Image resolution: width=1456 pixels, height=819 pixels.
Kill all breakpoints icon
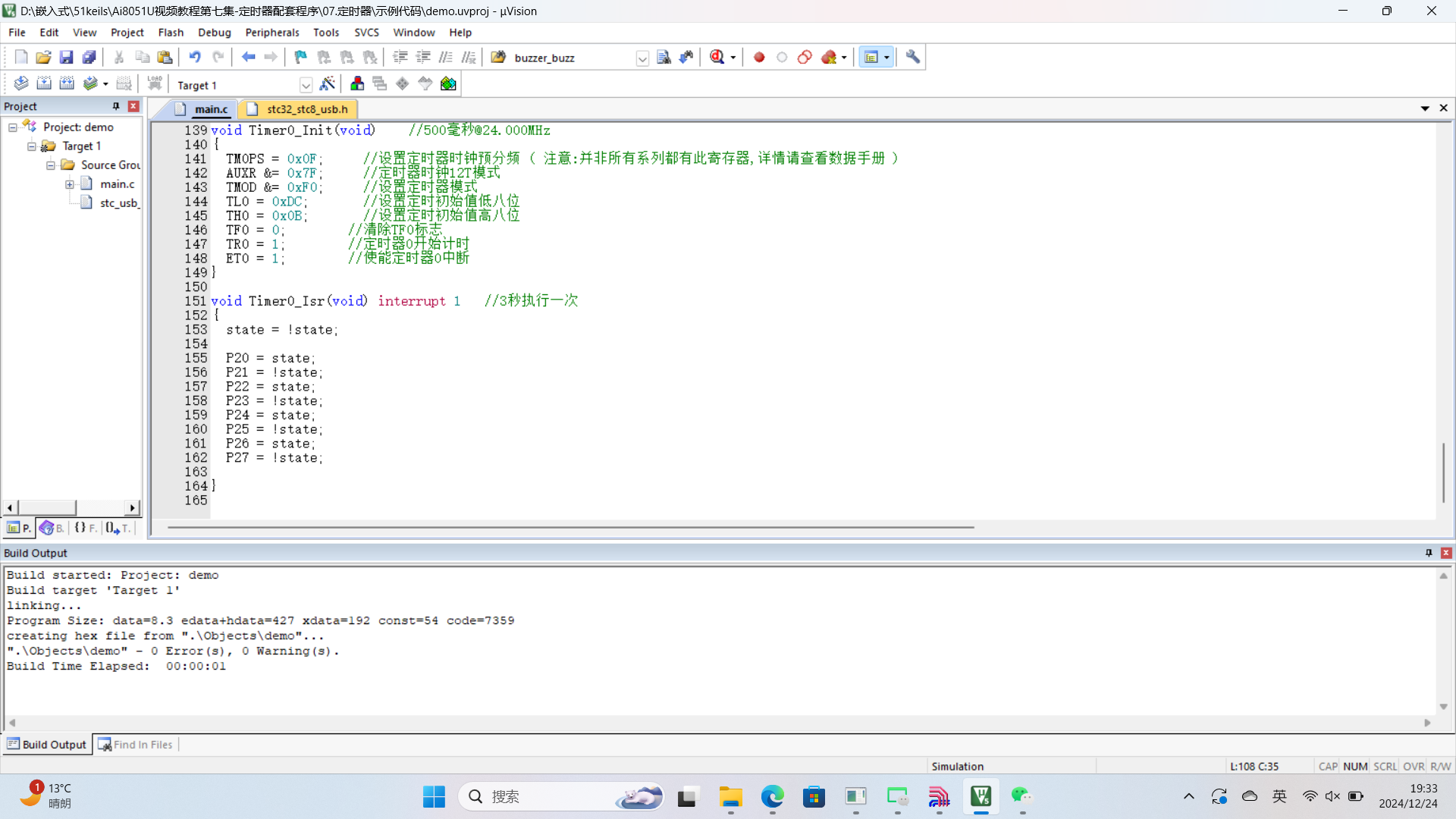click(x=829, y=57)
